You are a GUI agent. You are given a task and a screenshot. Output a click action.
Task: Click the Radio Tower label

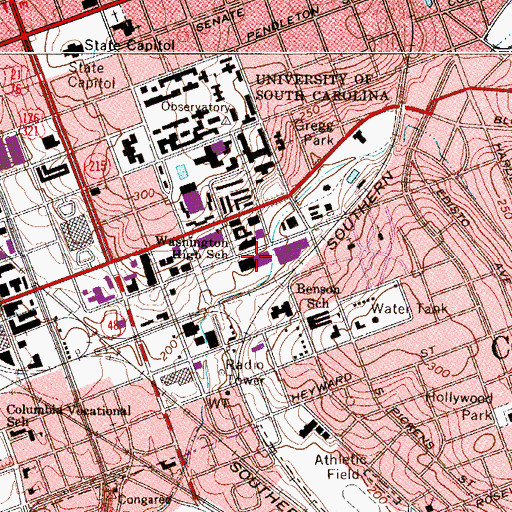245,372
